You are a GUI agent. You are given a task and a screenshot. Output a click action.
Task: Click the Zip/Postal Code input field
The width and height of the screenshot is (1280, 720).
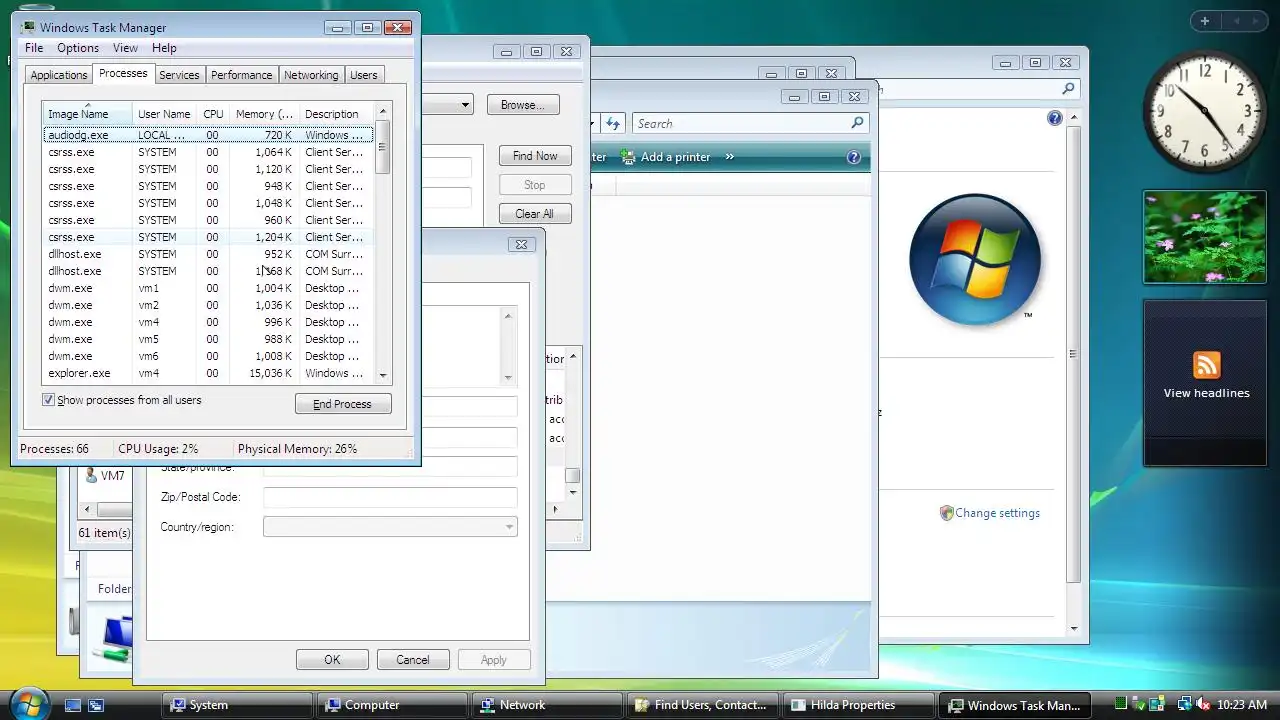[x=390, y=497]
